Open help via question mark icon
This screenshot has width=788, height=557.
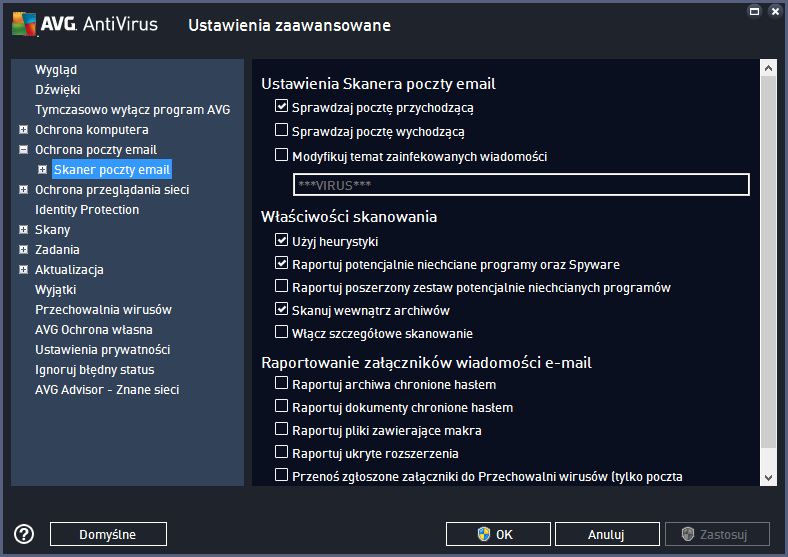pos(24,534)
